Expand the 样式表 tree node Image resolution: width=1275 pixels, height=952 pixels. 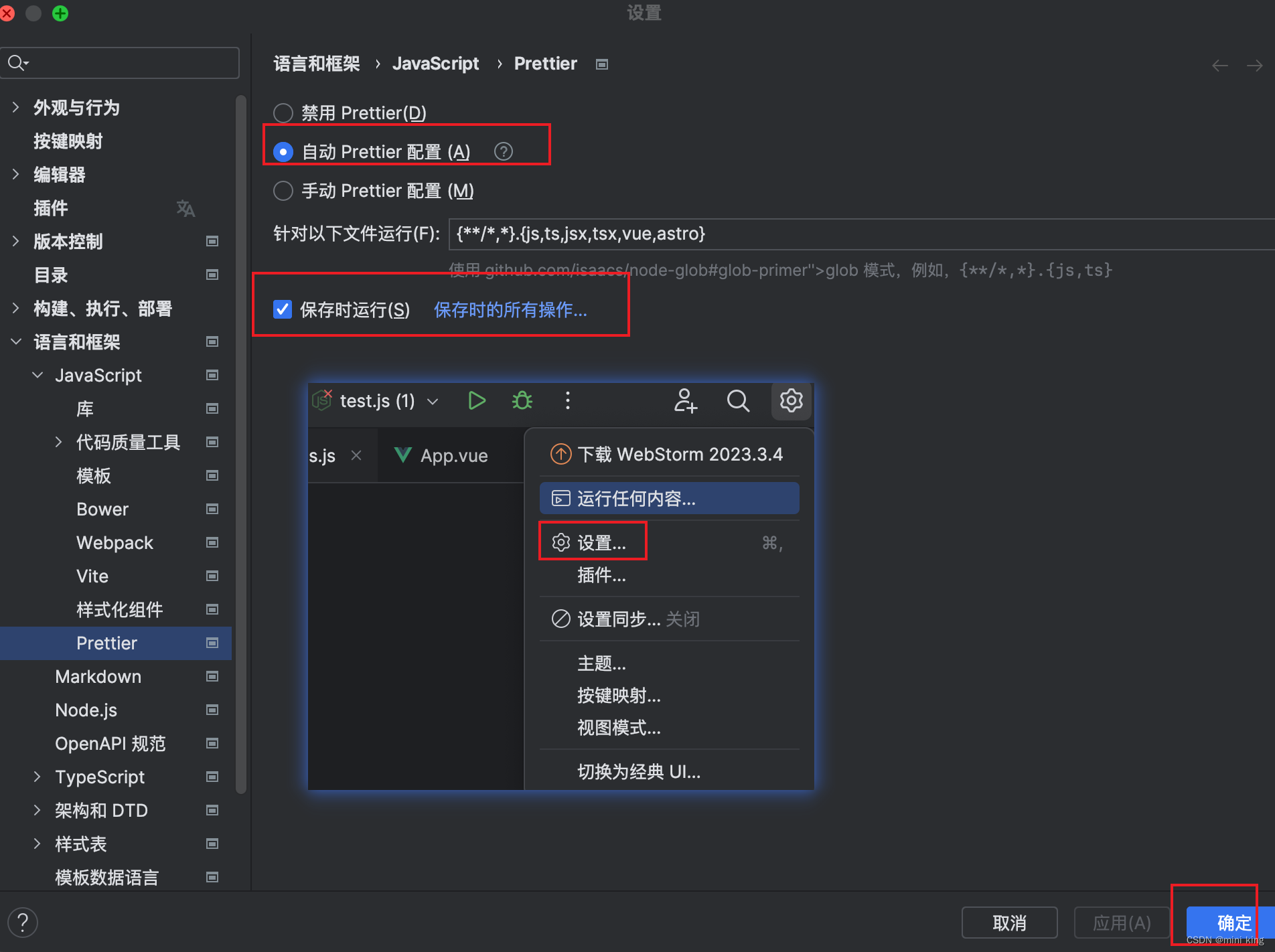point(37,844)
